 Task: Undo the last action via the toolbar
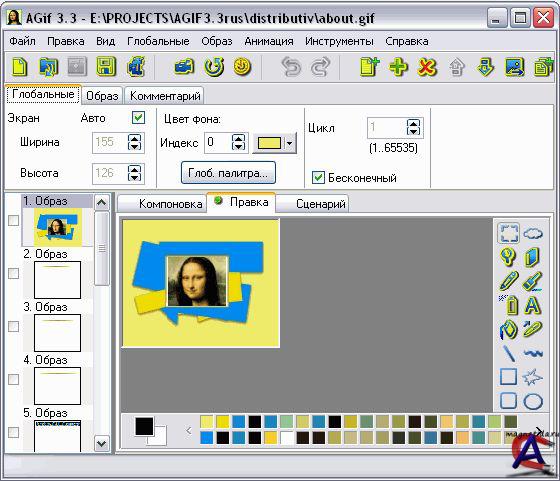[x=291, y=67]
